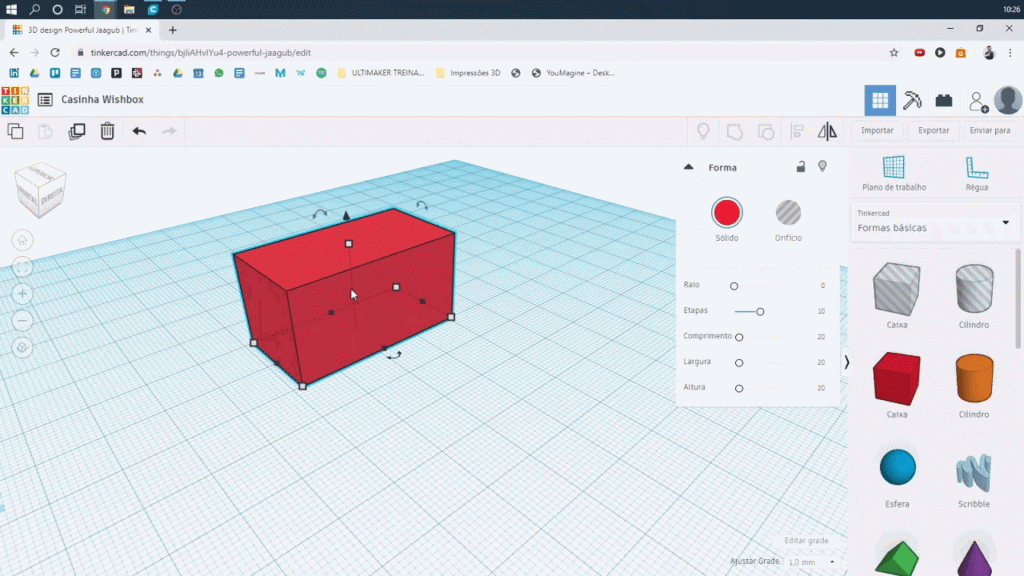1024x576 pixels.
Task: Click the Ungroup shapes icon
Action: tap(766, 131)
